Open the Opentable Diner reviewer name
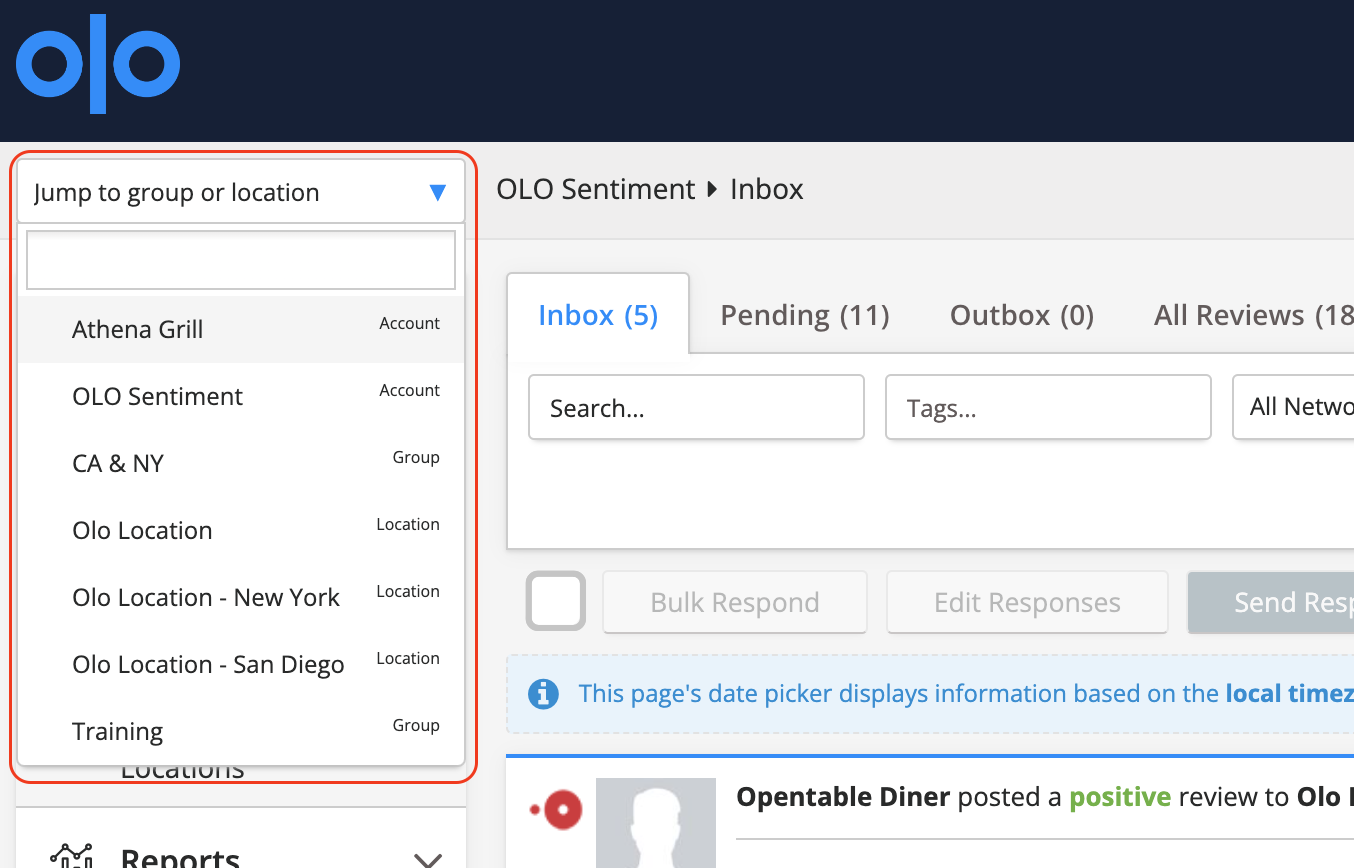This screenshot has height=868, width=1354. (843, 797)
